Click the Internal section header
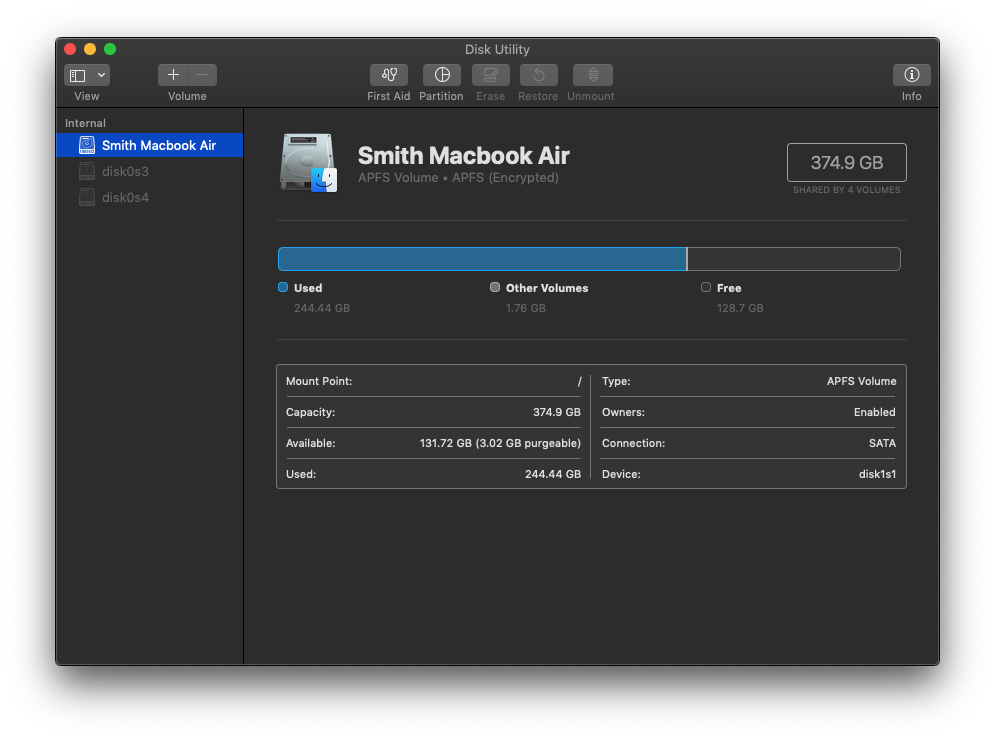Image resolution: width=995 pixels, height=739 pixels. (x=85, y=123)
